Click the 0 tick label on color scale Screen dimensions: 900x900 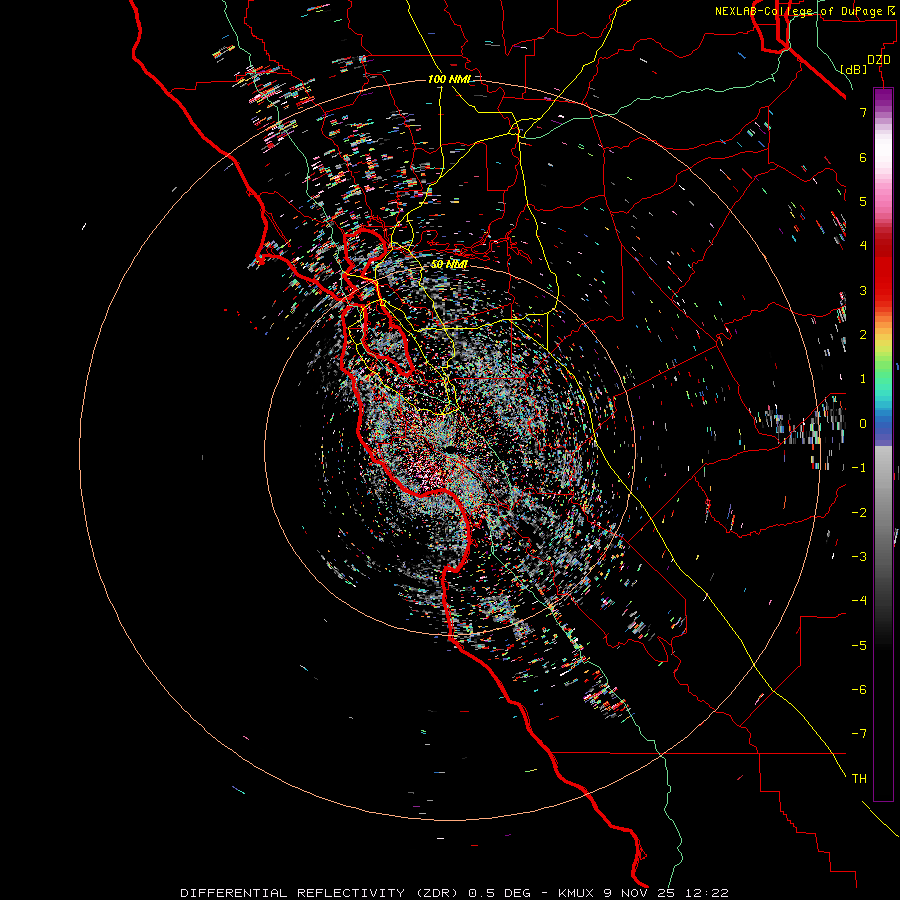point(863,424)
